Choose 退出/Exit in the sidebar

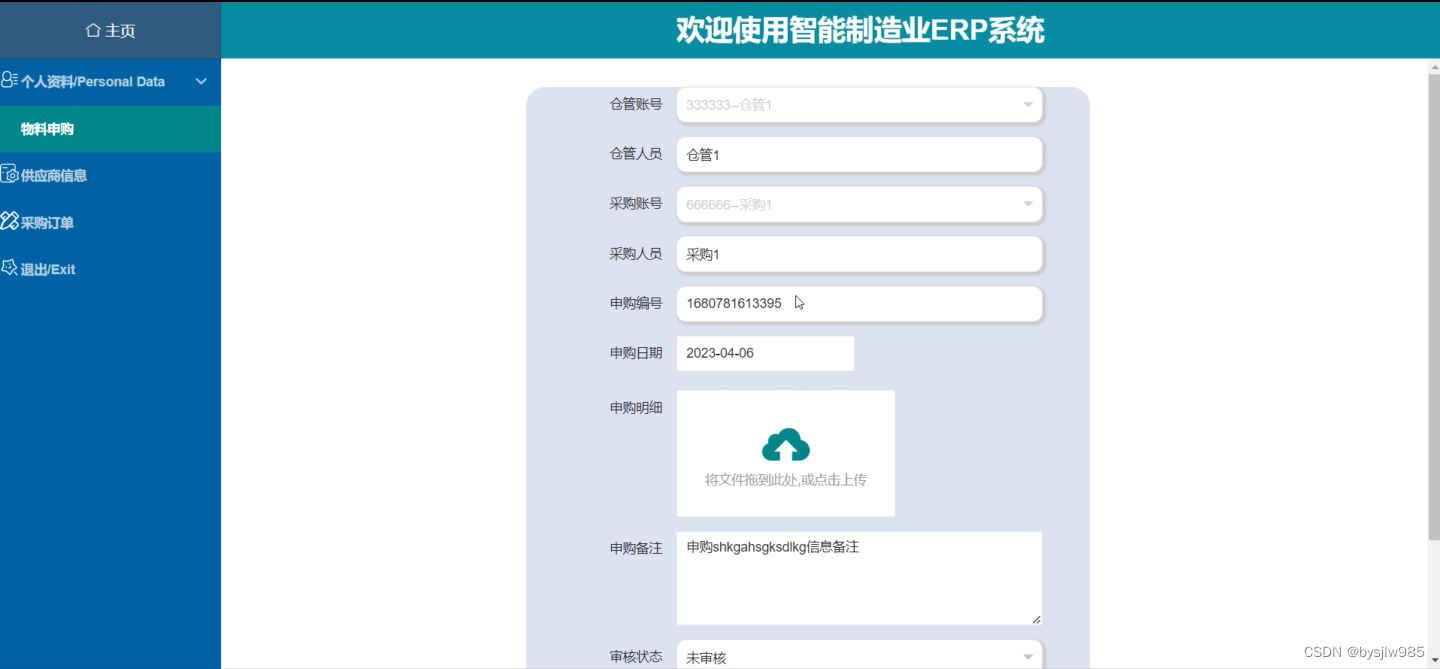(x=110, y=269)
